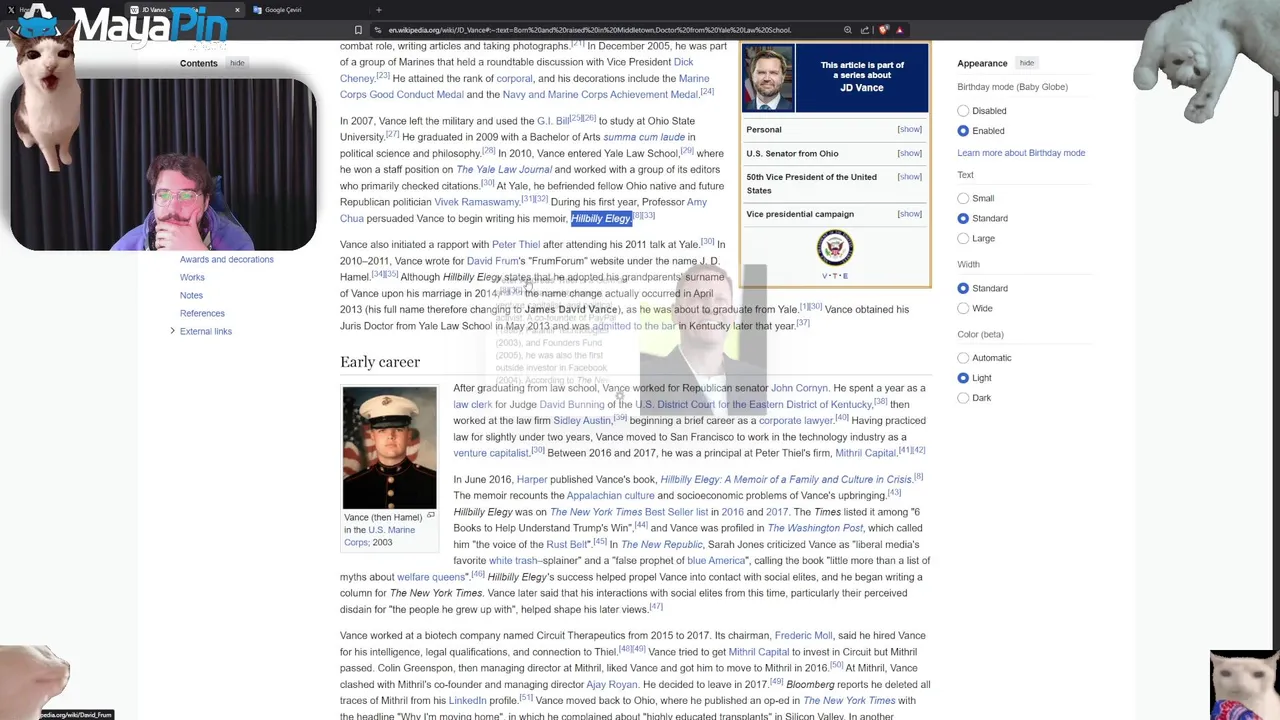The image size is (1280, 720).
Task: Click the share icon in the address bar
Action: tap(865, 30)
